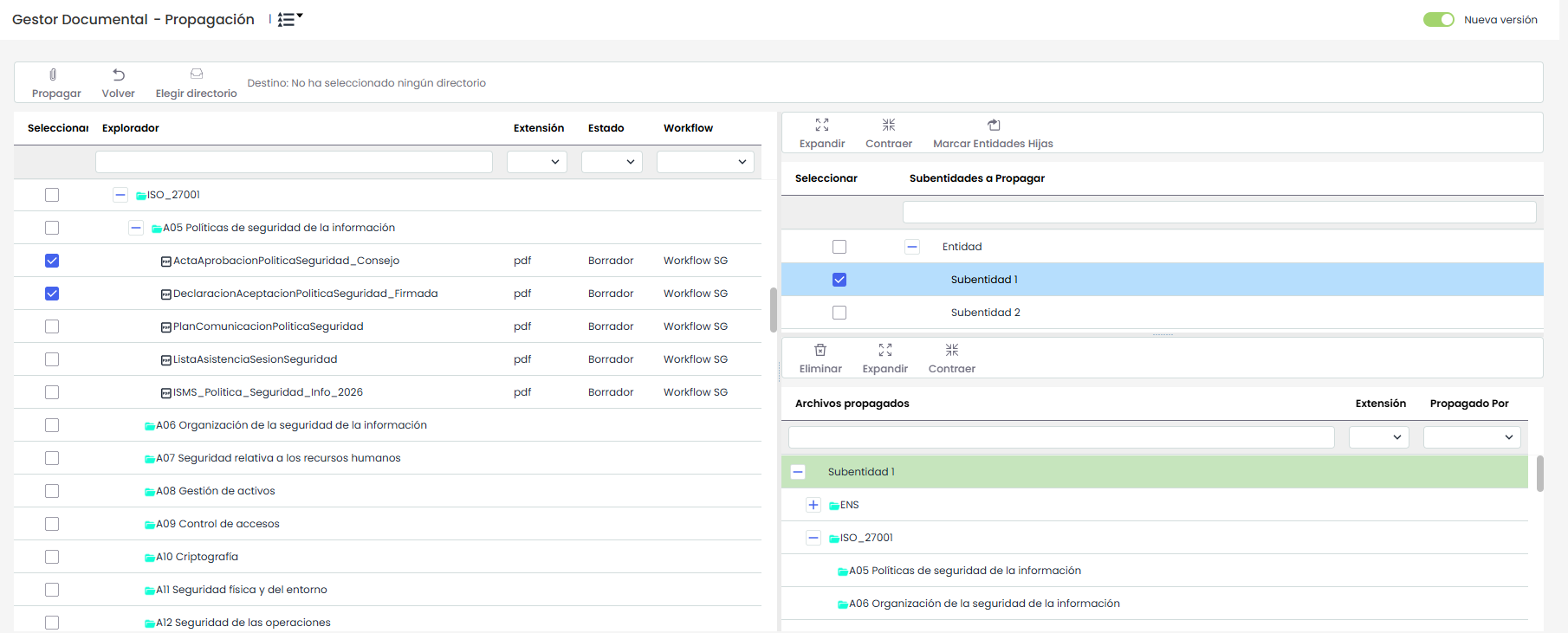Click Expandir icon in archivos propagados toolbar
This screenshot has width=1568, height=633.
click(884, 351)
